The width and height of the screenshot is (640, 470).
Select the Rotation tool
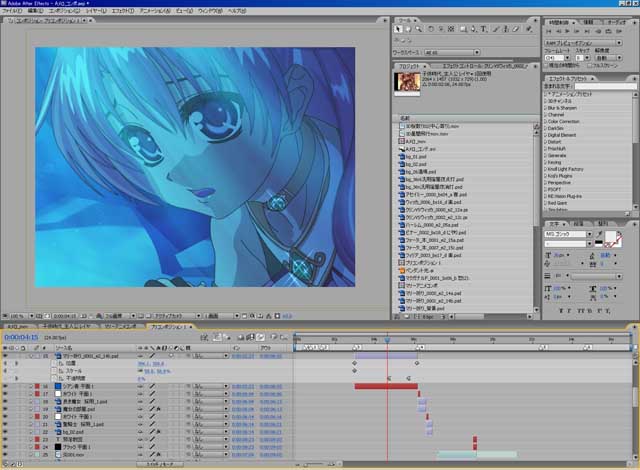click(431, 29)
